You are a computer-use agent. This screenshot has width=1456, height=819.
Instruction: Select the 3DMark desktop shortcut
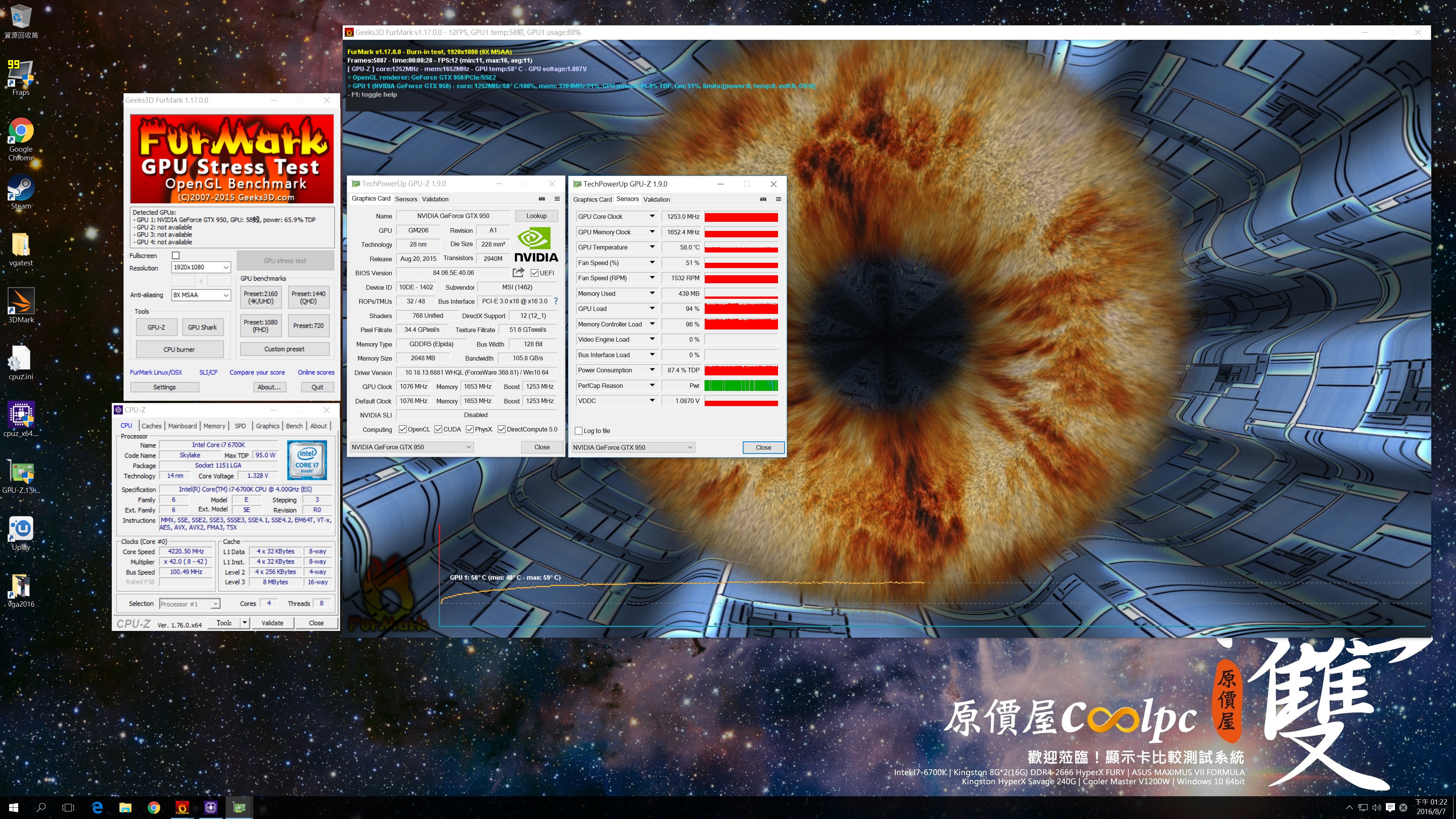pyautogui.click(x=21, y=305)
